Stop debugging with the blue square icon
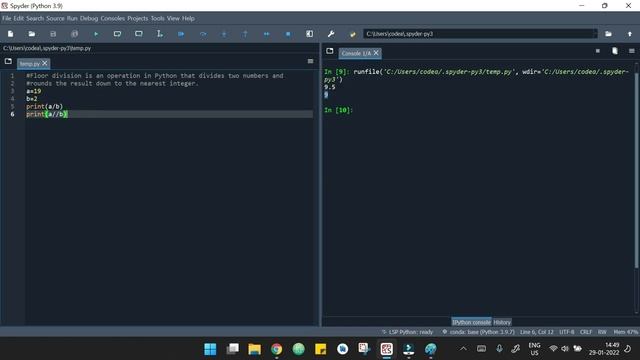Screen dimensions: 640x360 click(x=288, y=34)
